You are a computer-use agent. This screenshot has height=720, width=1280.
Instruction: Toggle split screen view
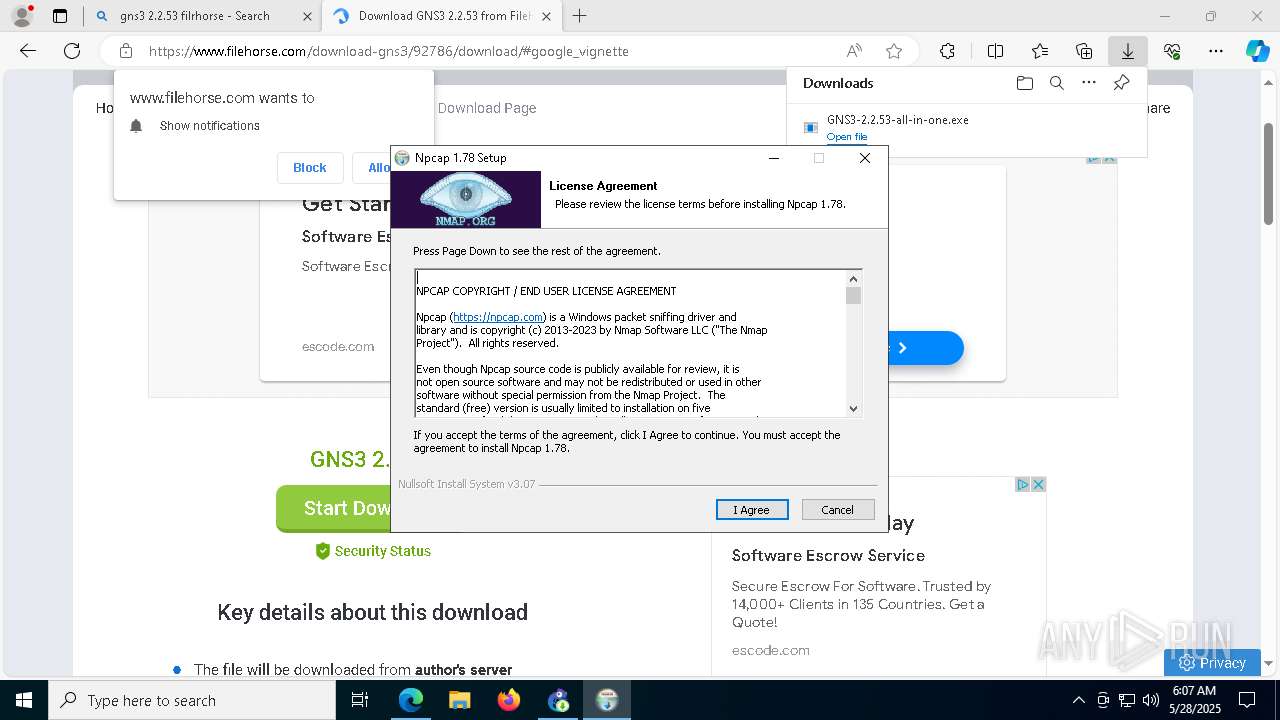click(x=995, y=51)
